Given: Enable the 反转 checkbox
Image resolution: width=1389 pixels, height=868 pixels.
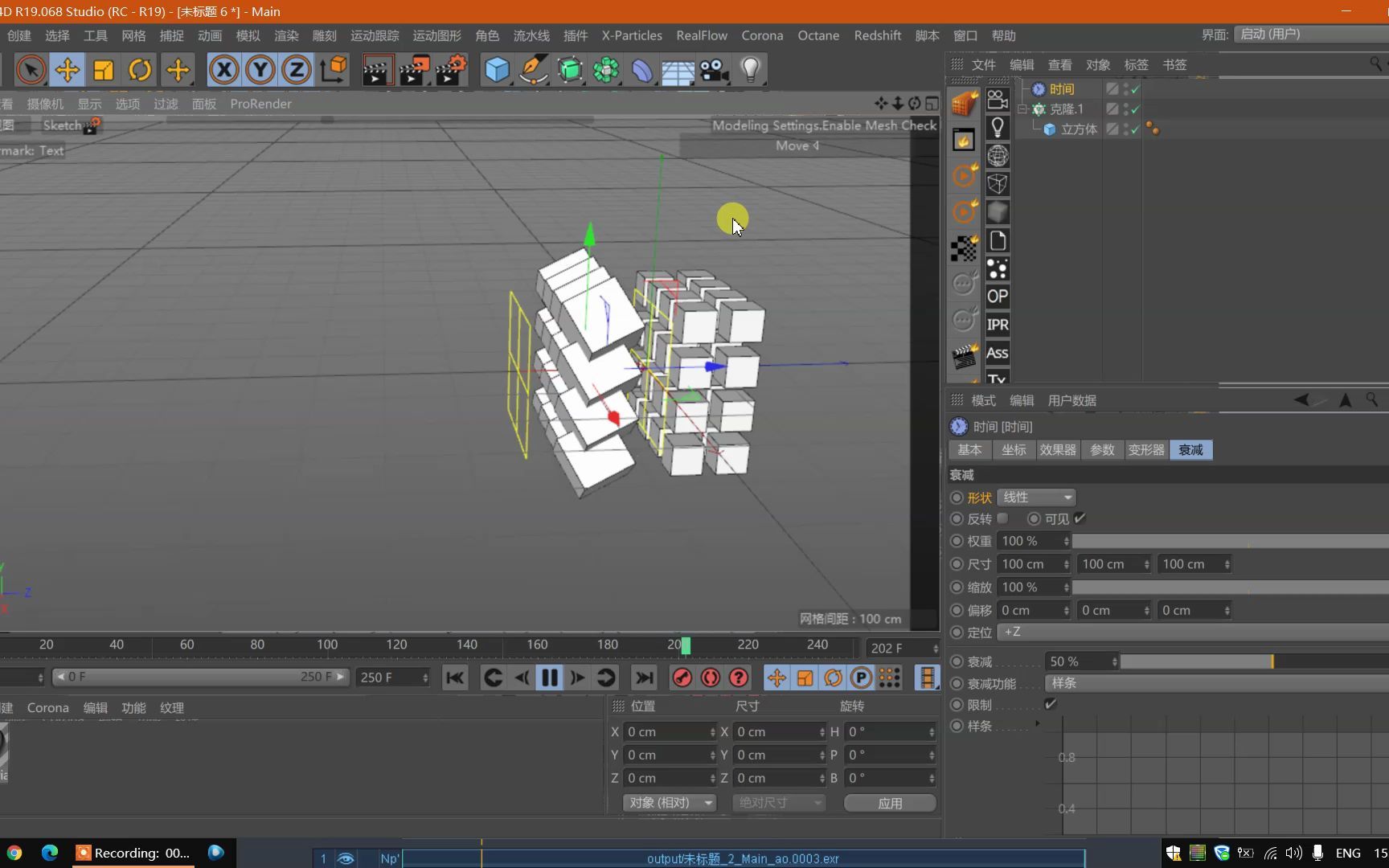Looking at the screenshot, I should (x=1002, y=518).
